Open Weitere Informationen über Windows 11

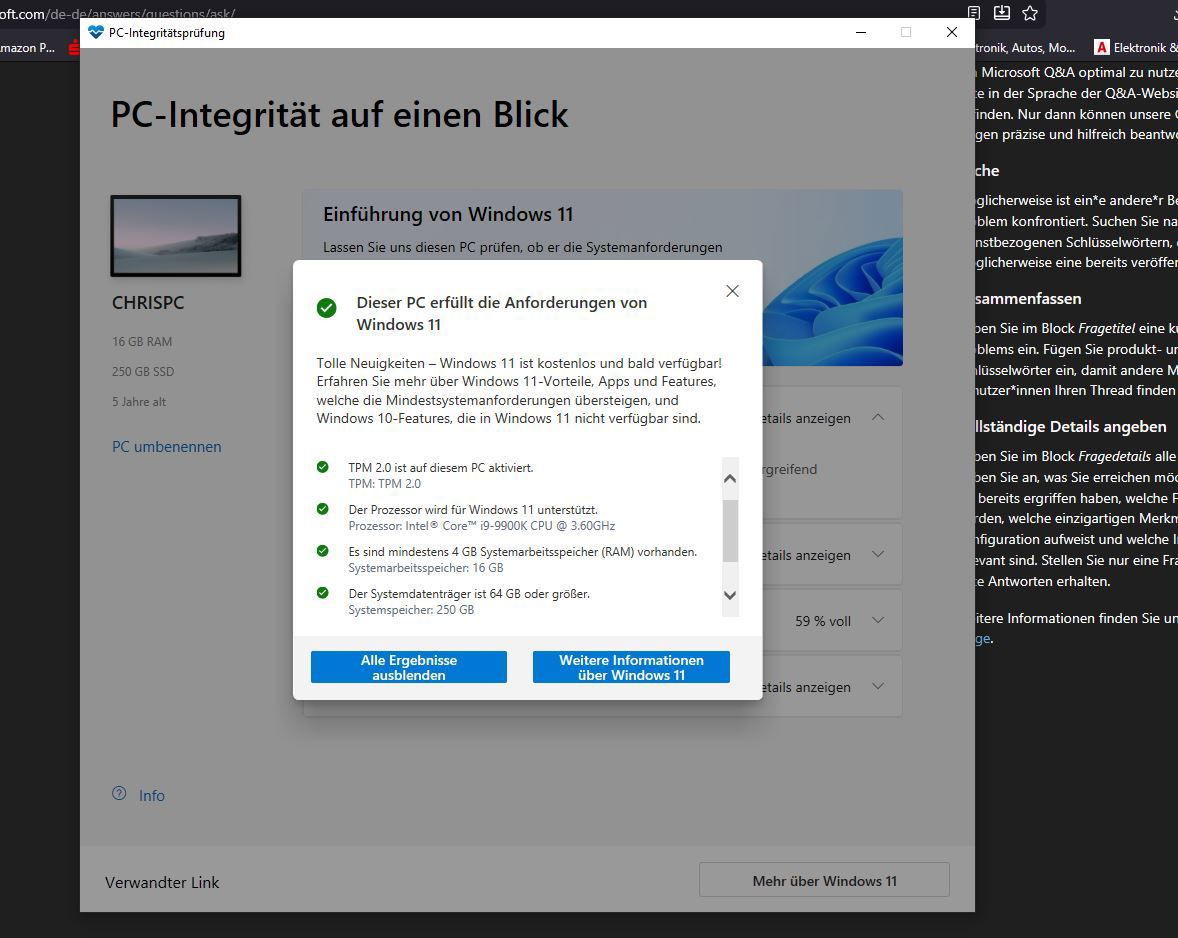click(631, 667)
